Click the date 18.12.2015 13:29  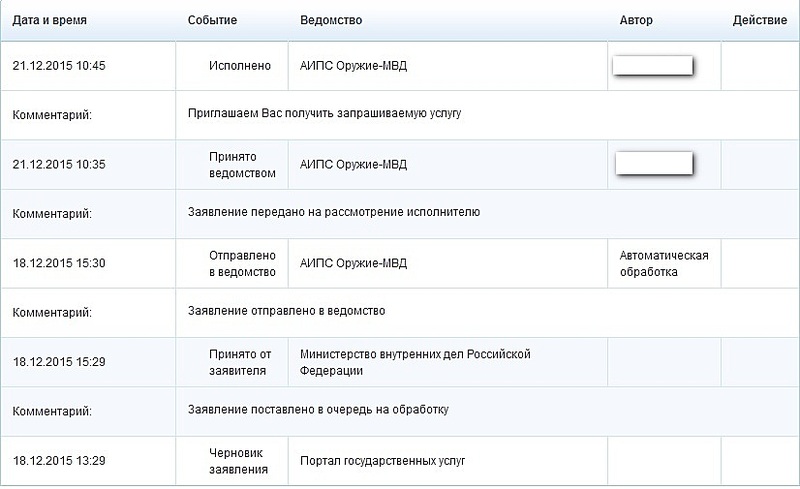(x=59, y=460)
